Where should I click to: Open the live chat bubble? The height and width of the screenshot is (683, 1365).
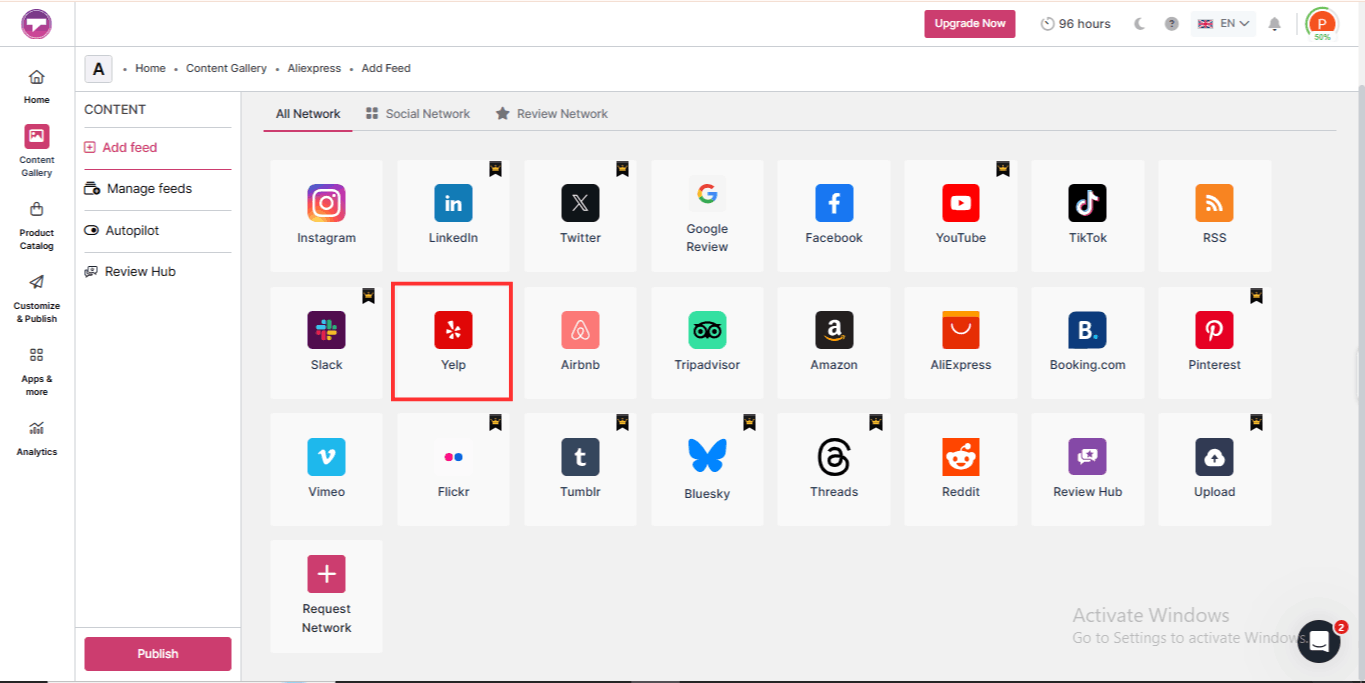click(x=1319, y=641)
